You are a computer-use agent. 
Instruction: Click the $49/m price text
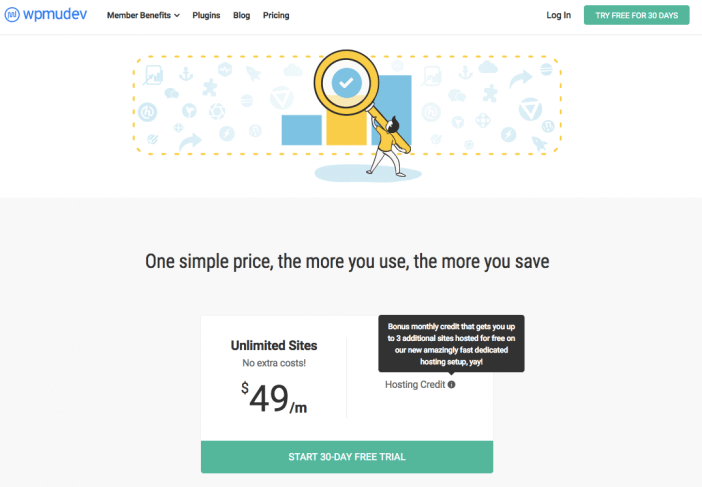point(274,397)
